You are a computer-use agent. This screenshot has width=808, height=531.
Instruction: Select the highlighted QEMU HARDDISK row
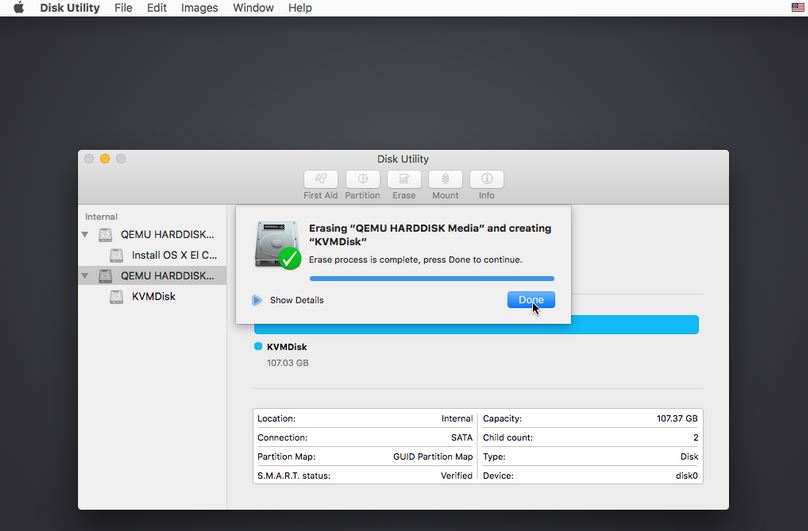[x=152, y=276]
